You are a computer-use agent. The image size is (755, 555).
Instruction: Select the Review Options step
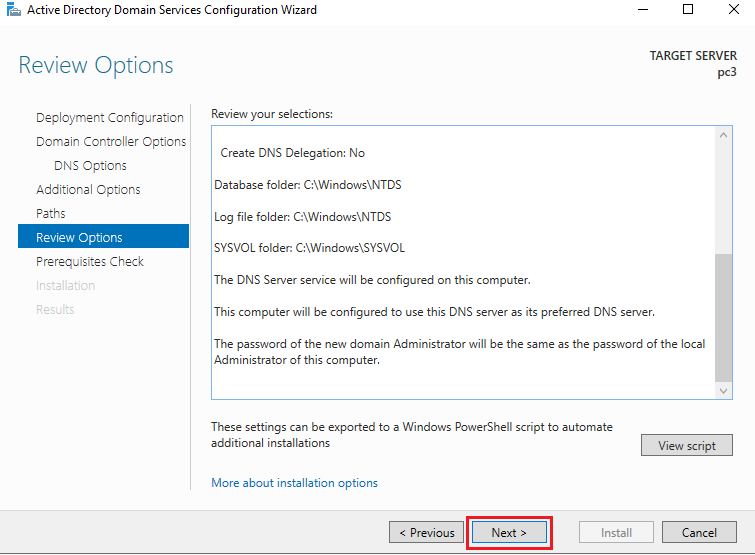(x=80, y=238)
